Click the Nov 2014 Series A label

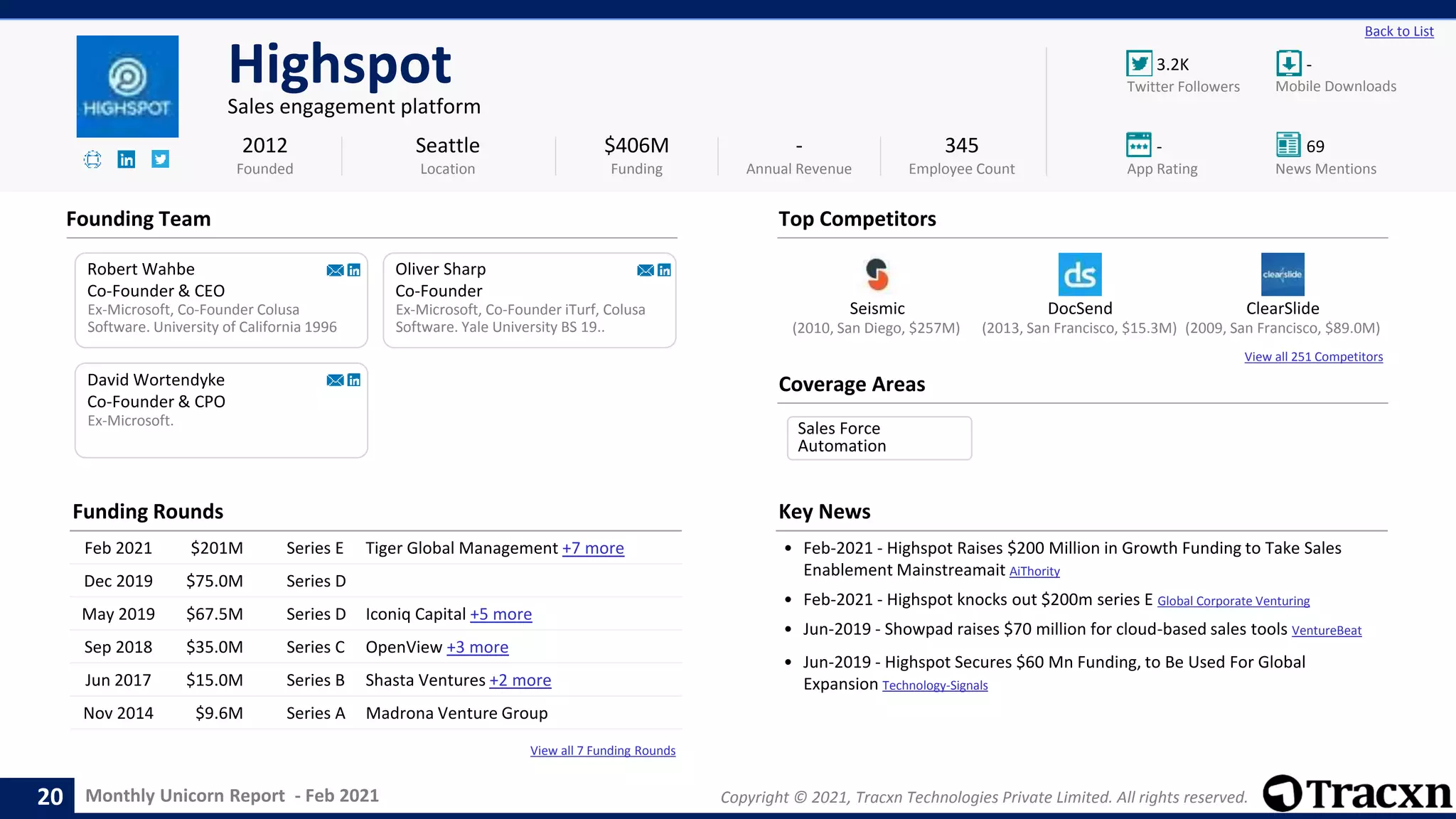(316, 713)
